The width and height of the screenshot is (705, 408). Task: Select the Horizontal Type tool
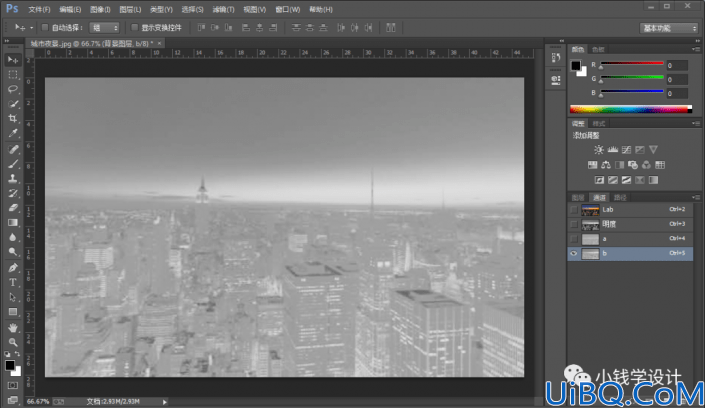coord(13,282)
